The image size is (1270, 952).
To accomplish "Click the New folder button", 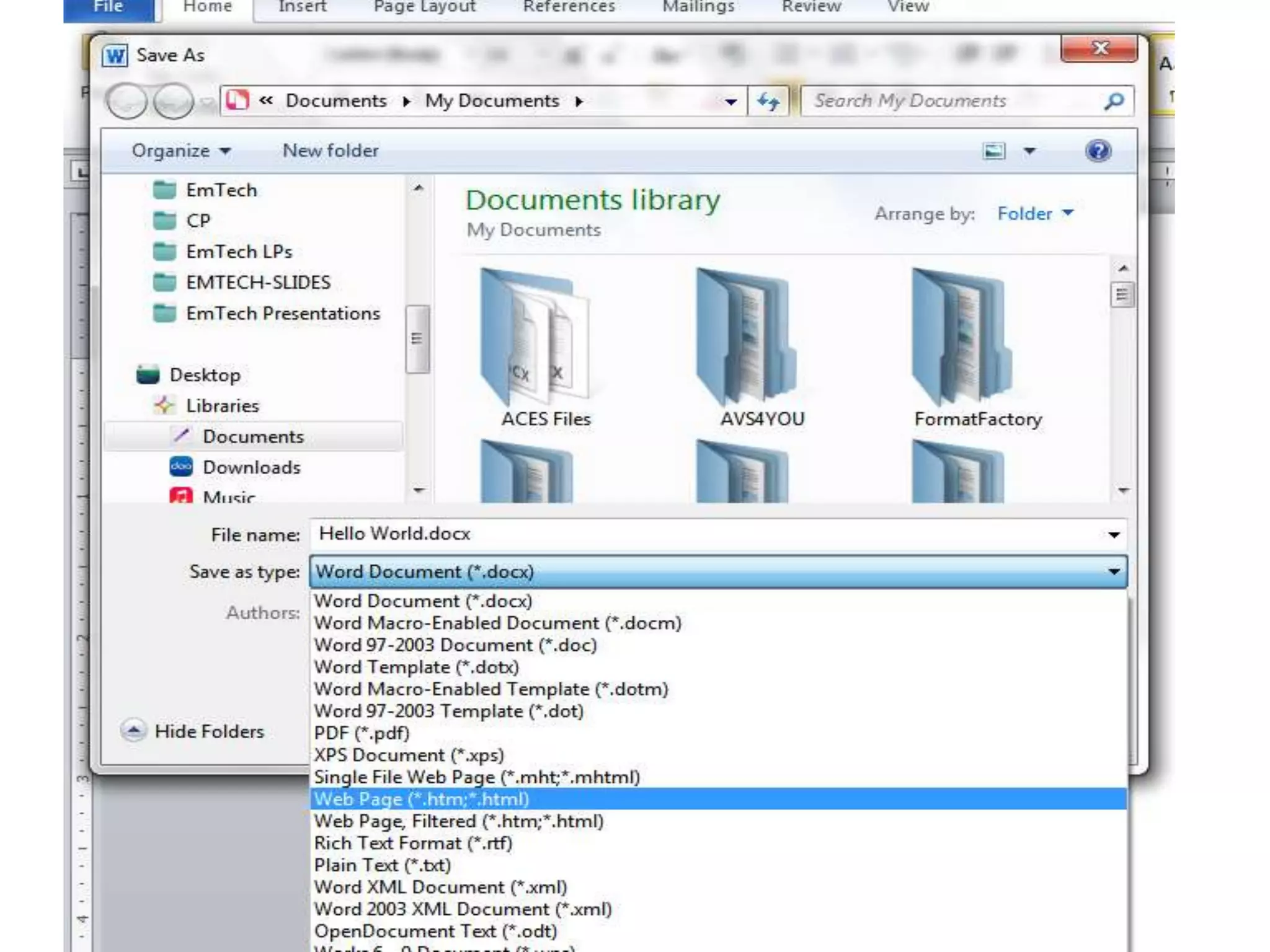I will 330,151.
